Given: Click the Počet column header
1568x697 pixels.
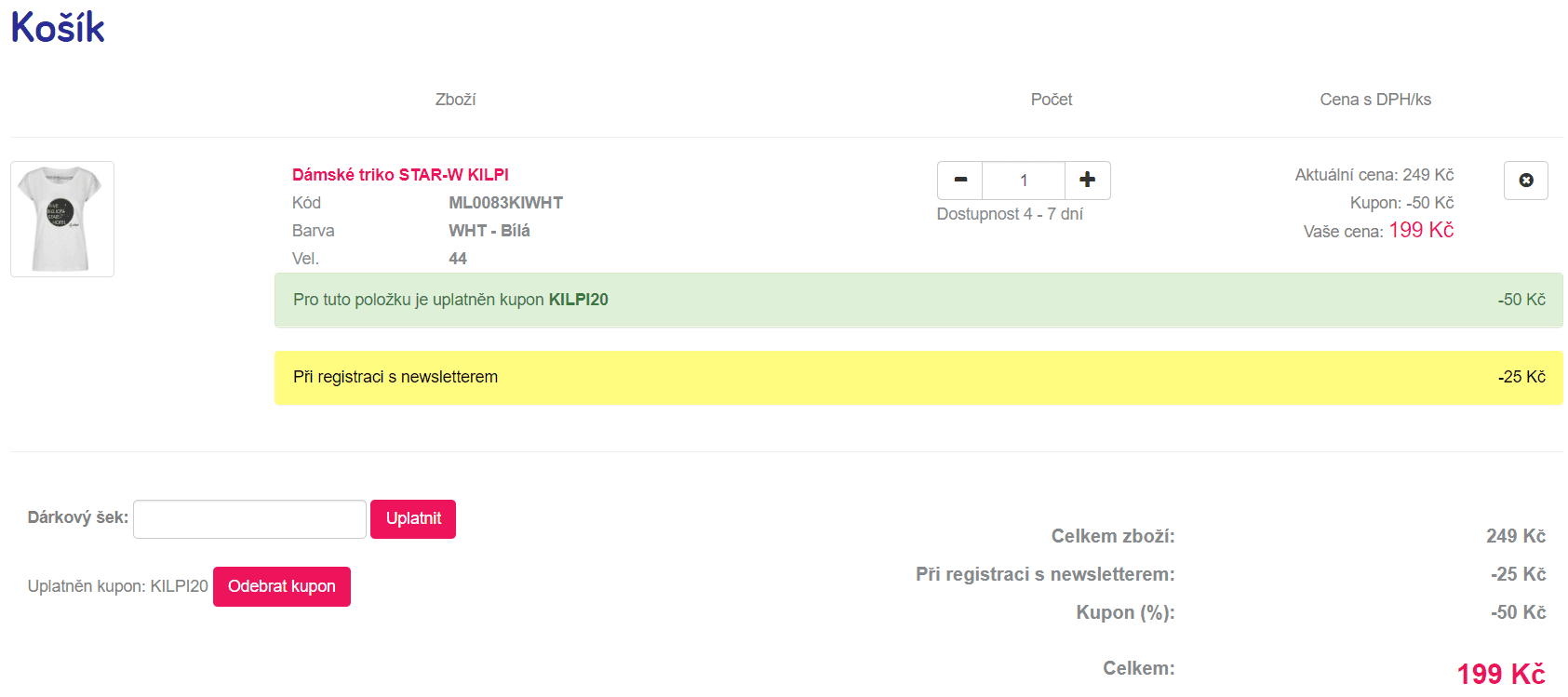Looking at the screenshot, I should pyautogui.click(x=1052, y=100).
